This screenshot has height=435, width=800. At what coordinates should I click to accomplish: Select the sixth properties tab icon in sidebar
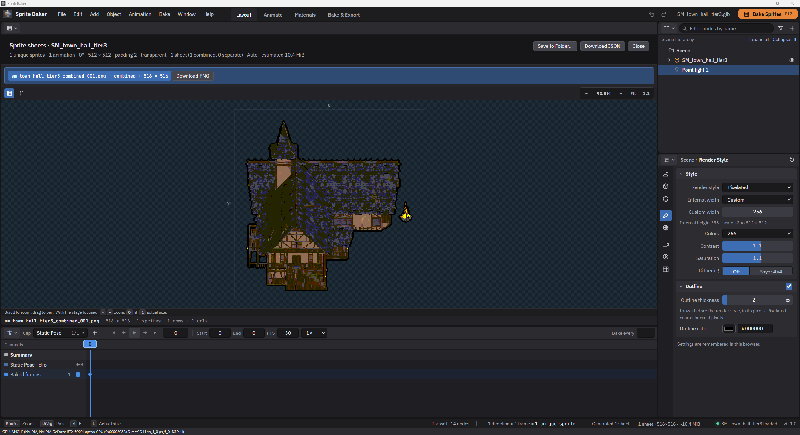click(x=665, y=245)
